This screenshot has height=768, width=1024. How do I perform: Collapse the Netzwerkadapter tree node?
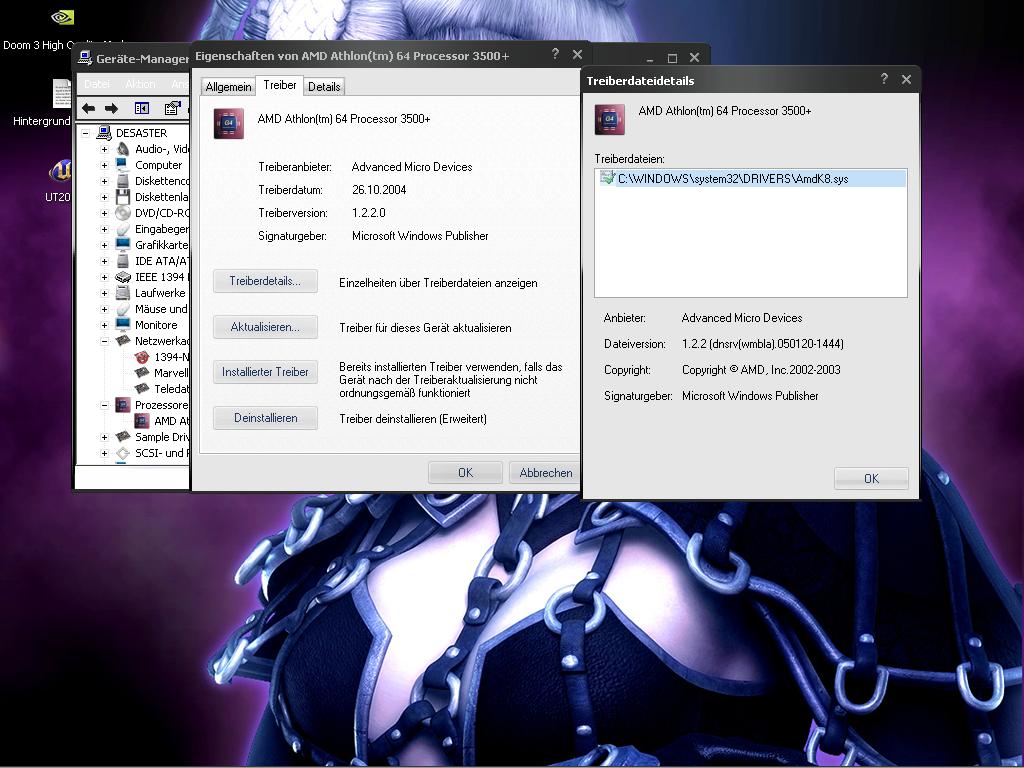pos(104,341)
